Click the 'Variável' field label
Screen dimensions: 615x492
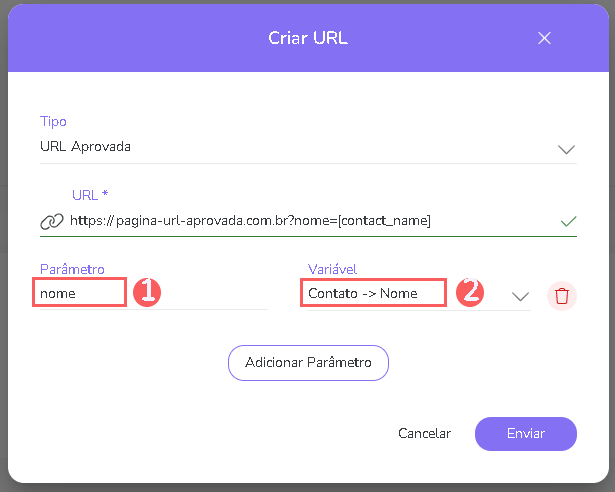[335, 269]
